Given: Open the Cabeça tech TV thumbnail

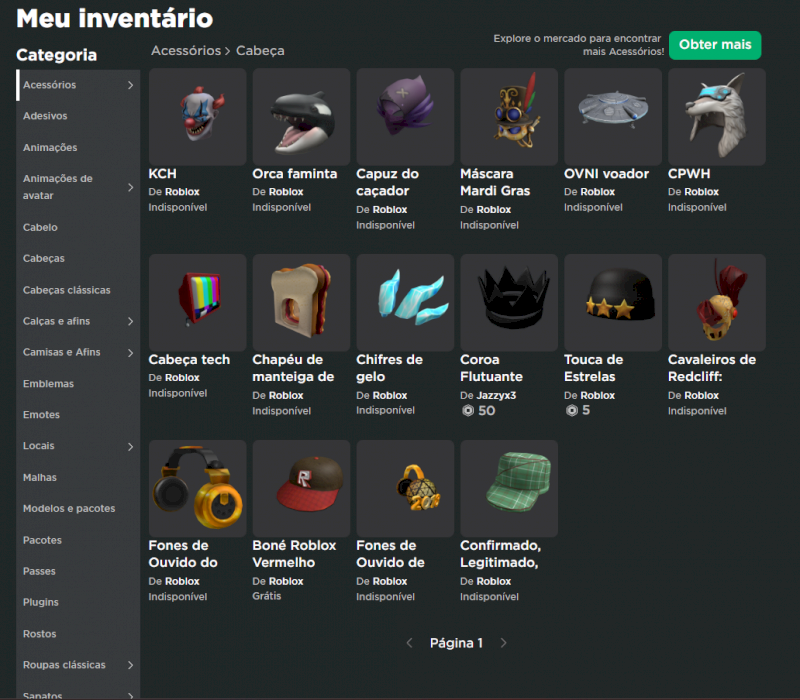Looking at the screenshot, I should point(197,302).
